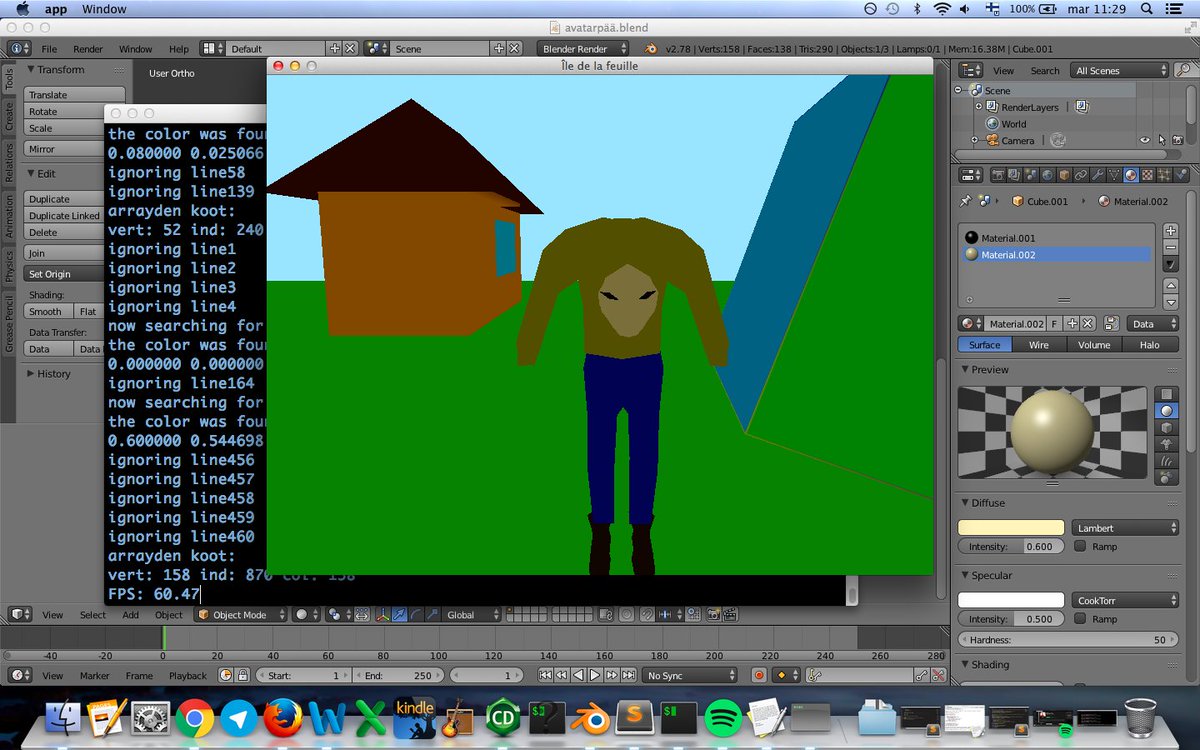Open the Render properties tab camera icon

point(998,175)
